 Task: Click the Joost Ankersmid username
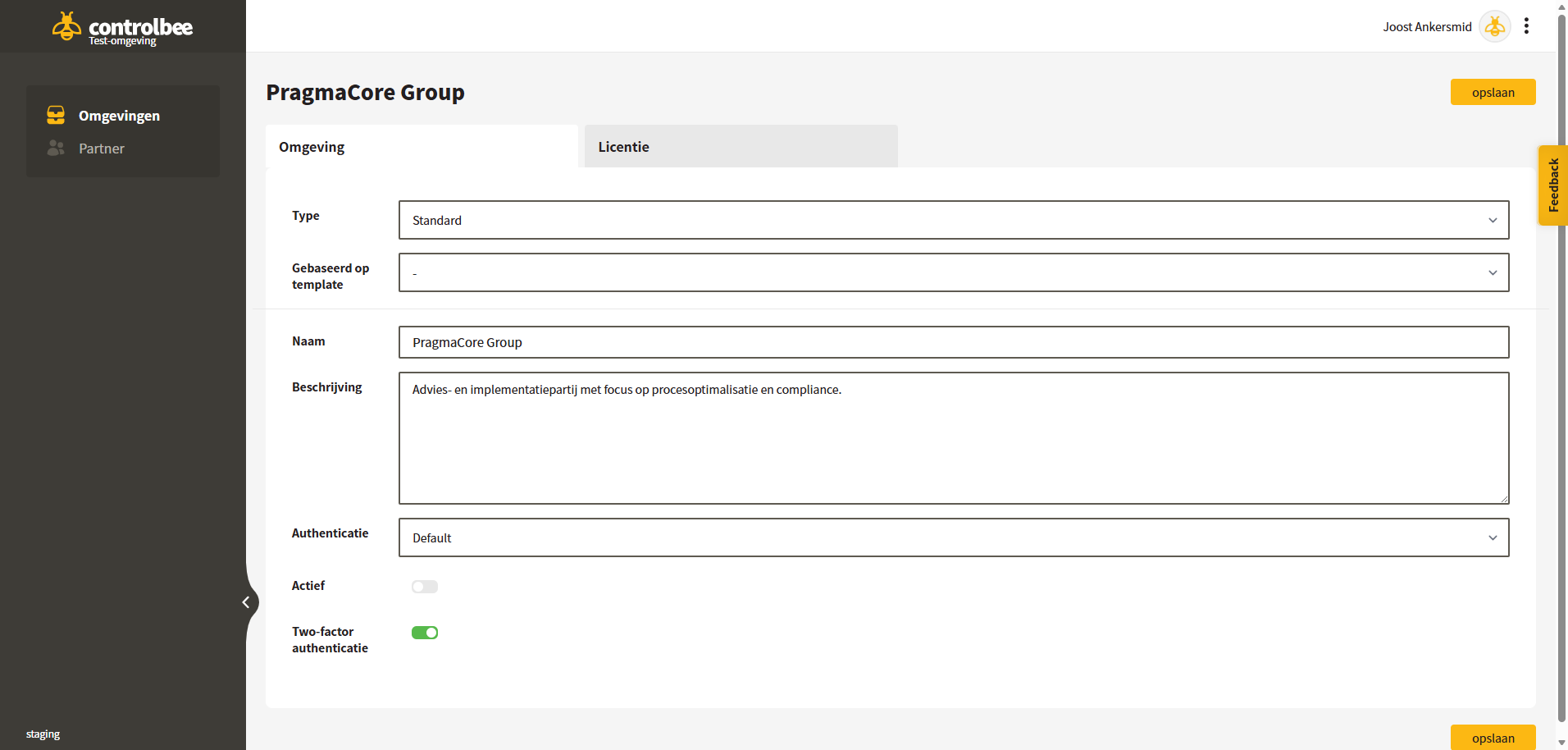[x=1427, y=27]
